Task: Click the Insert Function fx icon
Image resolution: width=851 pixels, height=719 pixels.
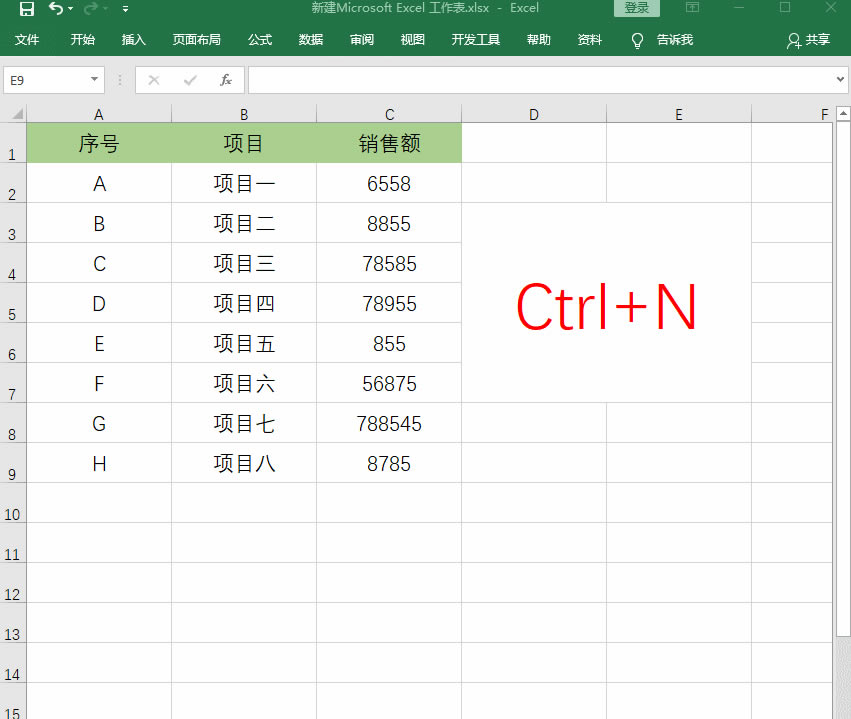Action: [226, 80]
